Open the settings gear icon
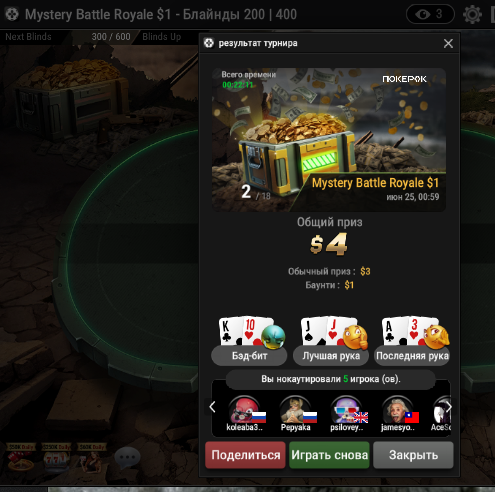 coord(472,14)
